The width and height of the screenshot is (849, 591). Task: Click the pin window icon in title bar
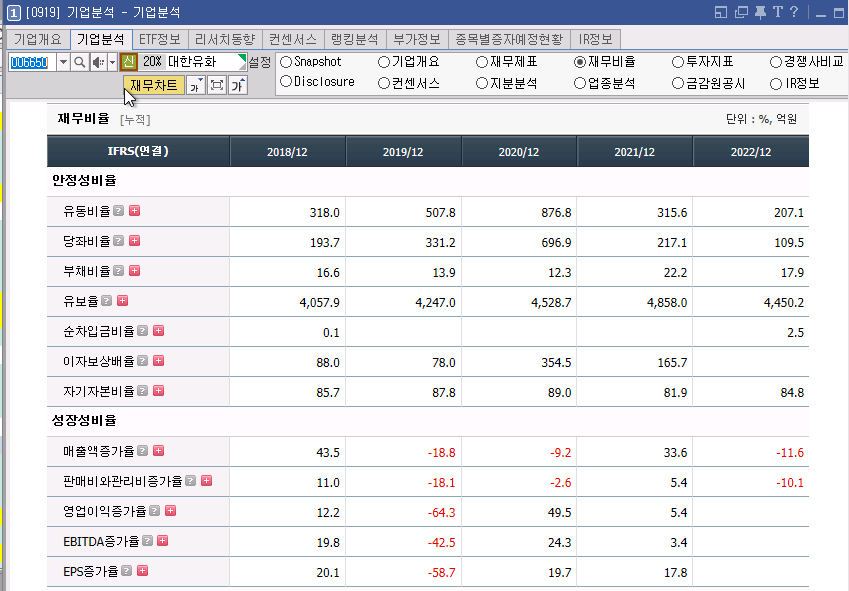pos(760,12)
